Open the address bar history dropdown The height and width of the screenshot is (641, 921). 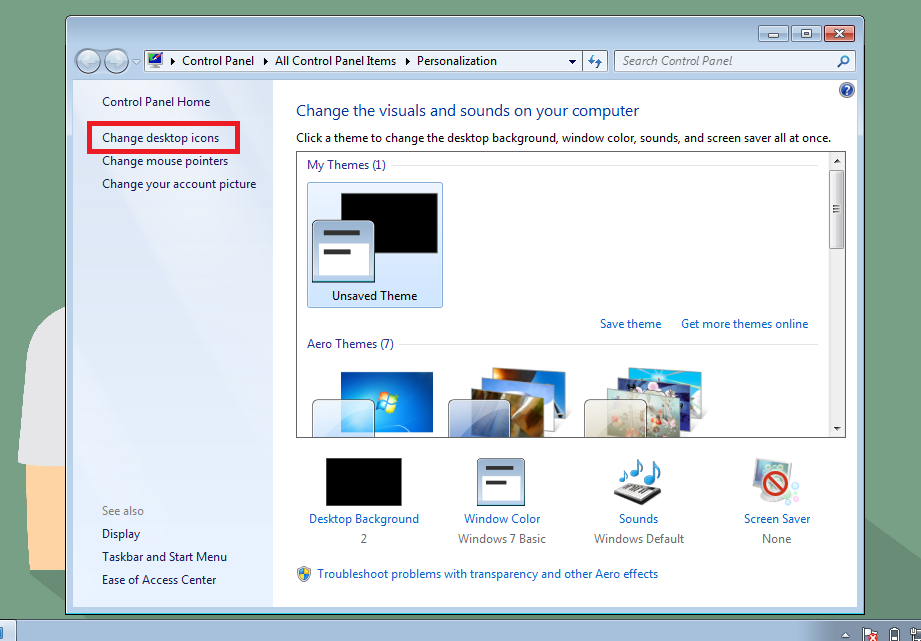pos(572,62)
